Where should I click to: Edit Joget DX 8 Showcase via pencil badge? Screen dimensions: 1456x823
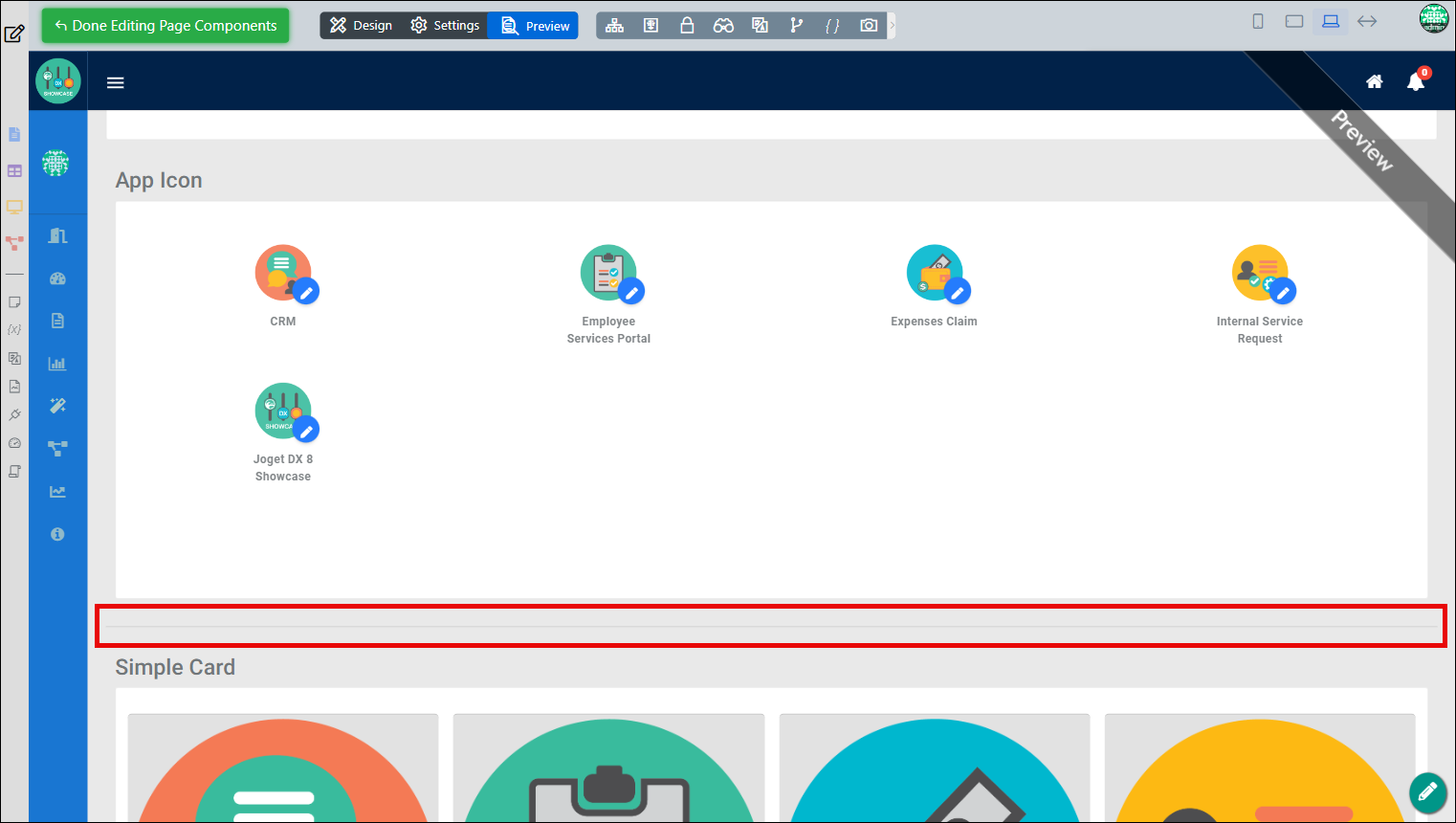pyautogui.click(x=306, y=430)
